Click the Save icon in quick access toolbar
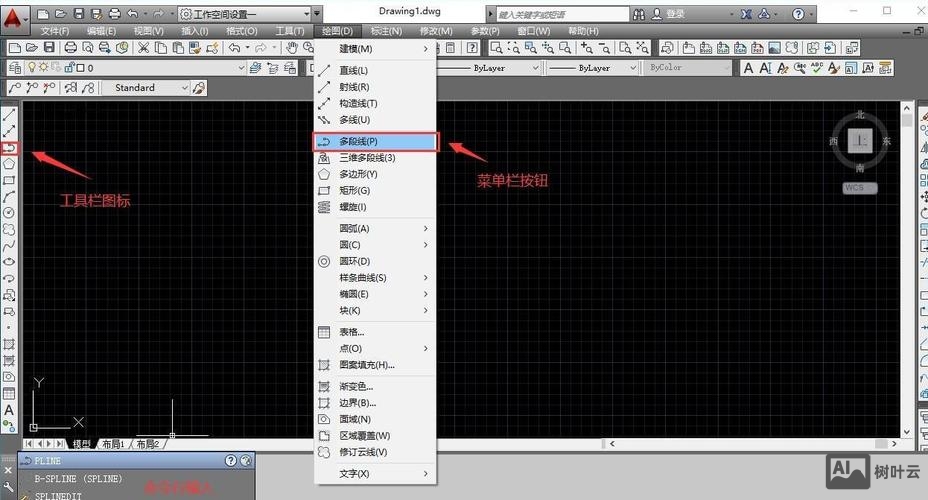Screen dimensions: 928x500 (x=80, y=14)
